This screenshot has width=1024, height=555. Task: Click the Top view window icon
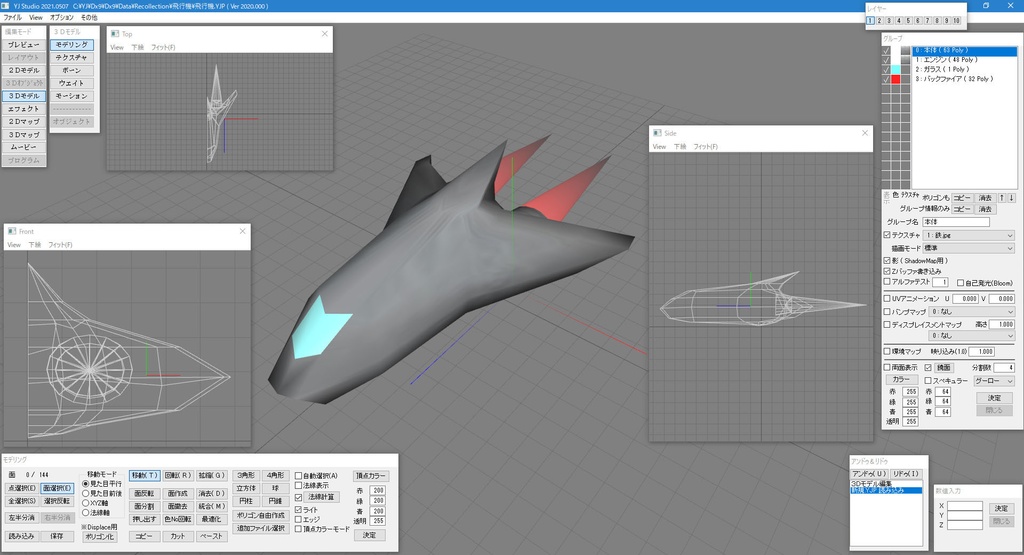(115, 34)
